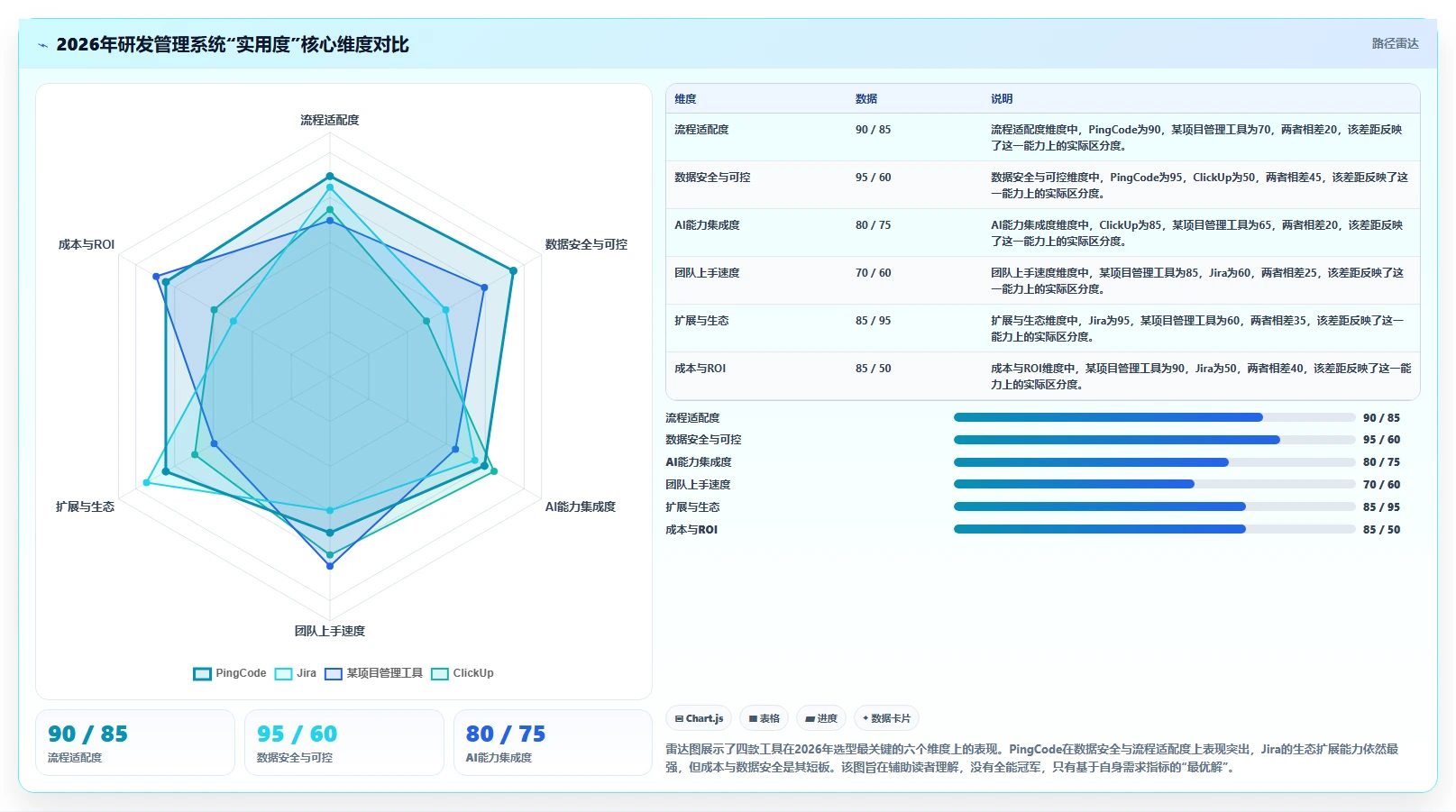Select the 表格 chip
The height and width of the screenshot is (812, 1456).
tap(765, 718)
